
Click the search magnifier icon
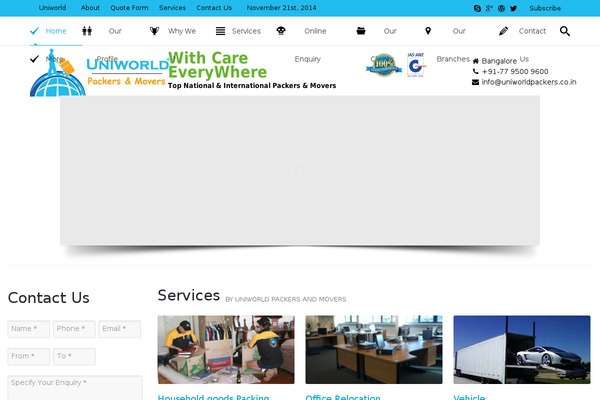(565, 31)
